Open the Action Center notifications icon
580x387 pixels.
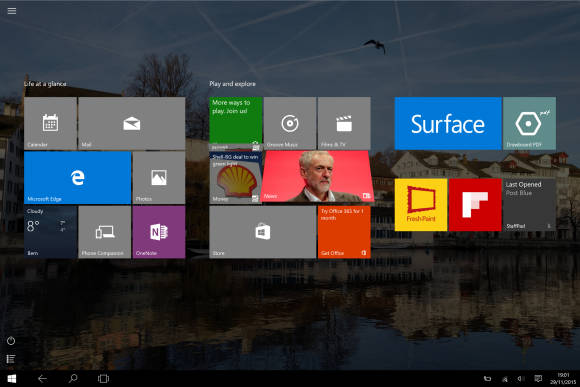538,378
